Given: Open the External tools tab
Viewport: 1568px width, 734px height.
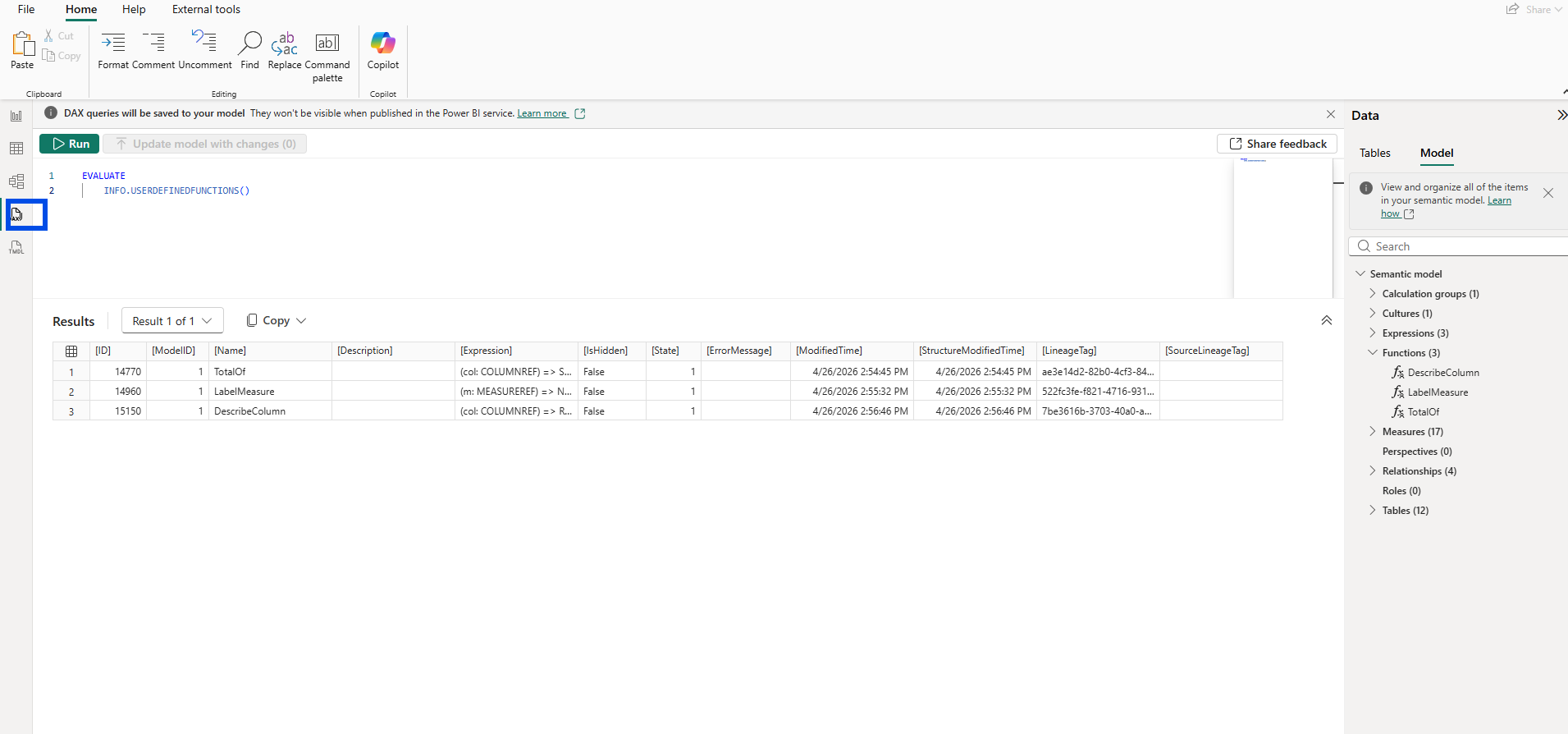Looking at the screenshot, I should (206, 9).
